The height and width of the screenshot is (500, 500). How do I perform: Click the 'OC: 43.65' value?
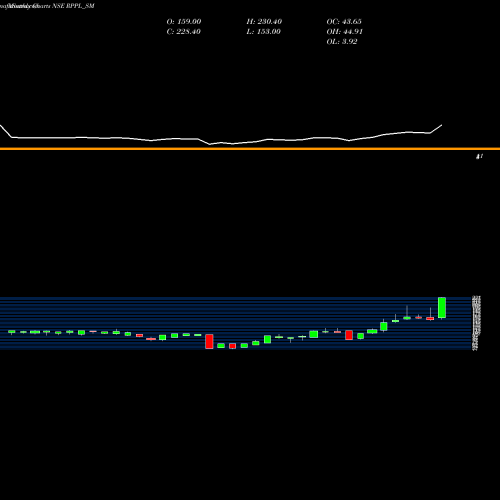click(x=344, y=22)
